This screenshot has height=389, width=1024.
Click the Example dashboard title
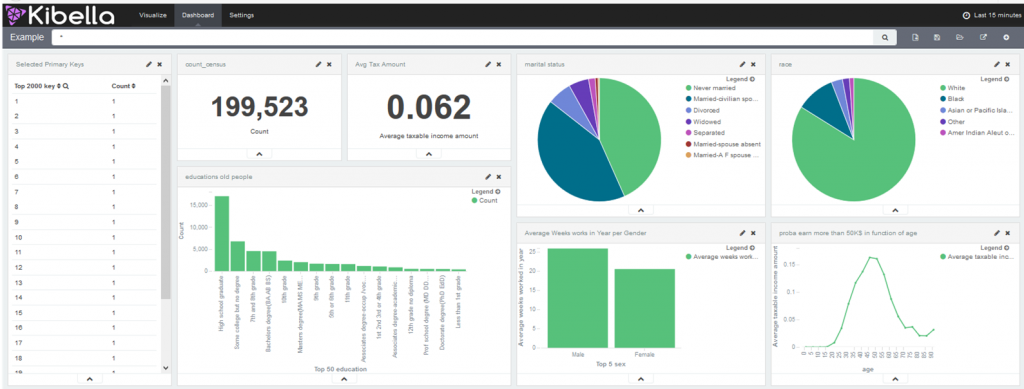tap(27, 38)
